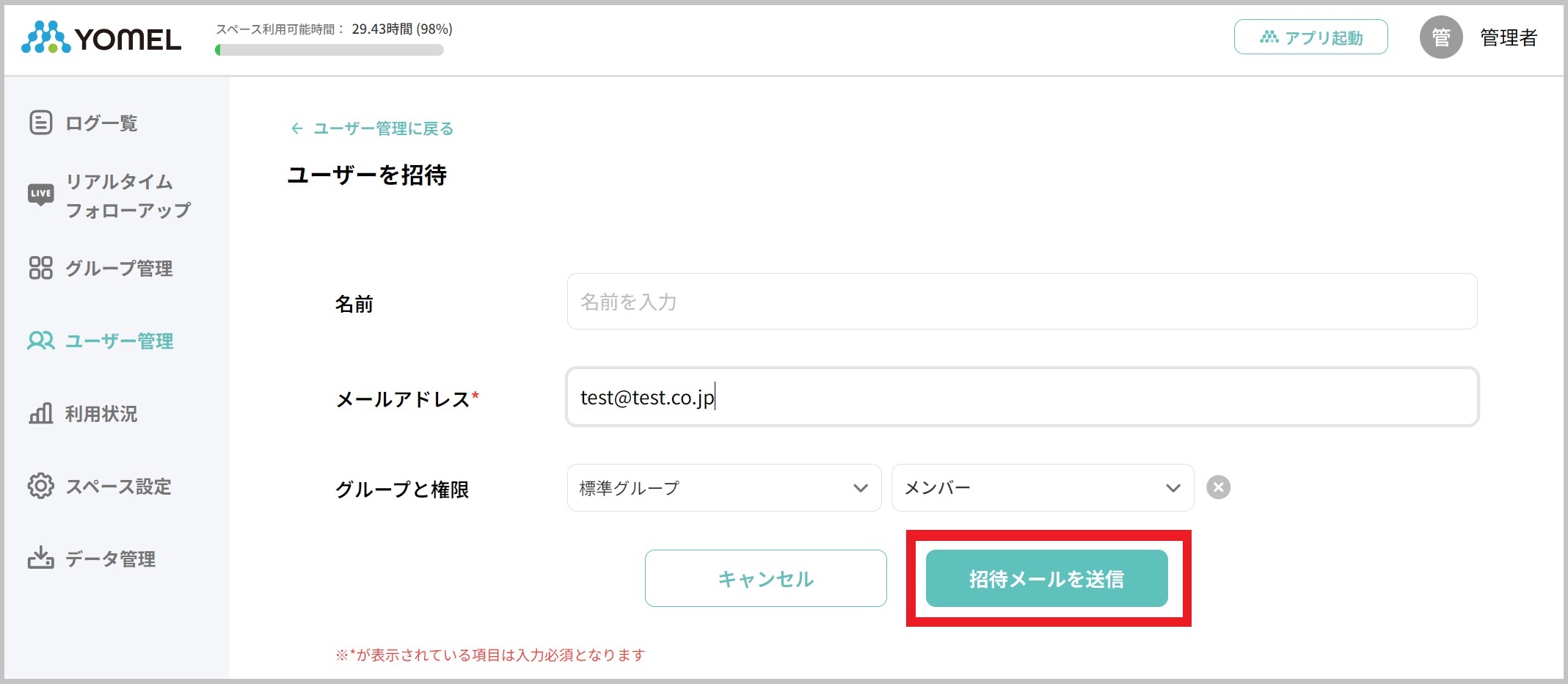Click the space usage progress bar
This screenshot has width=1568, height=684.
click(x=330, y=49)
